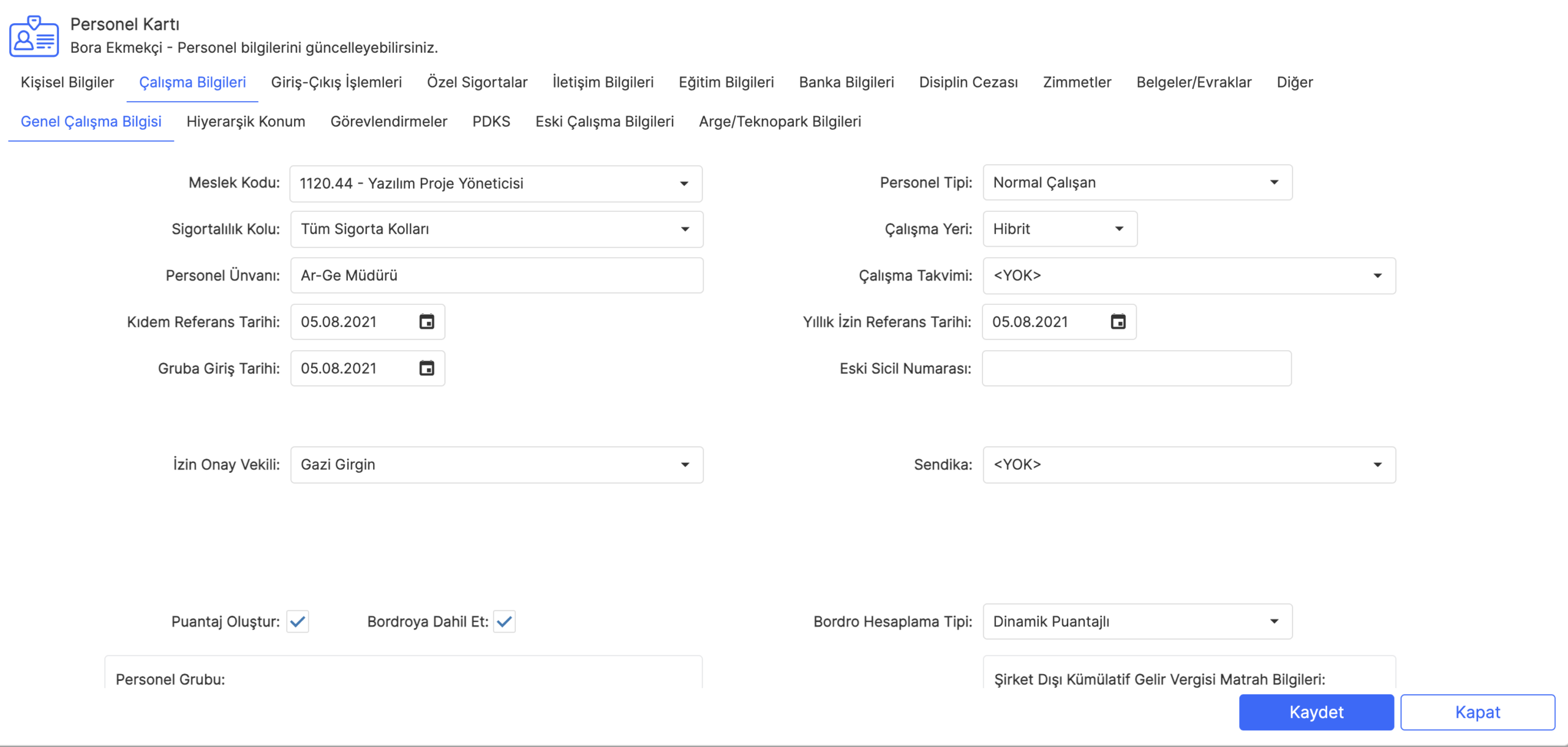Open the Çalışma Yeri Hibrit dropdown
This screenshot has width=1568, height=747.
tap(1118, 229)
